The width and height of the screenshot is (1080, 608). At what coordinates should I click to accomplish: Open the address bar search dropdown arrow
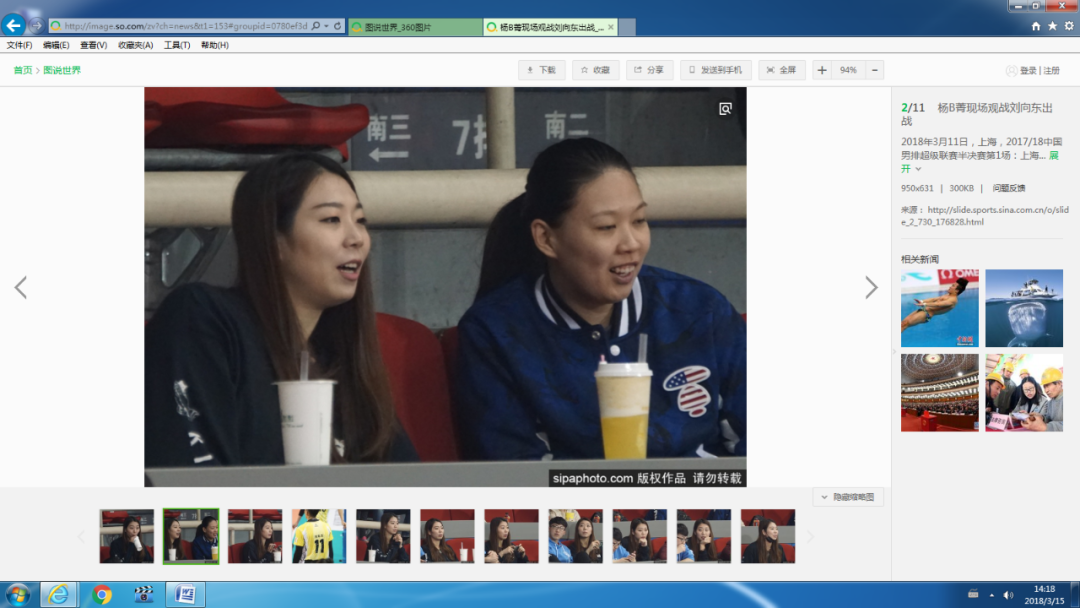tap(326, 26)
